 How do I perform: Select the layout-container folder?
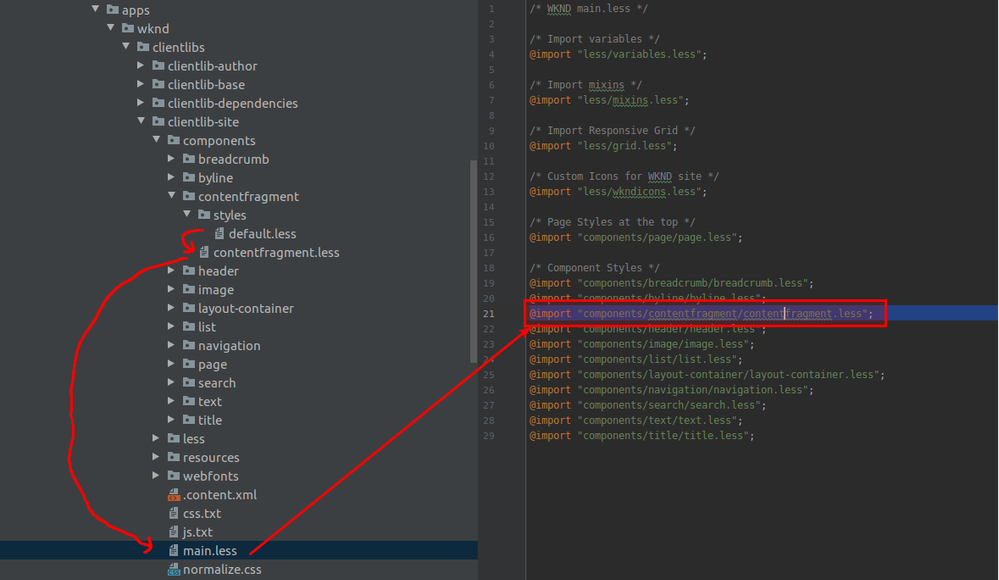245,309
